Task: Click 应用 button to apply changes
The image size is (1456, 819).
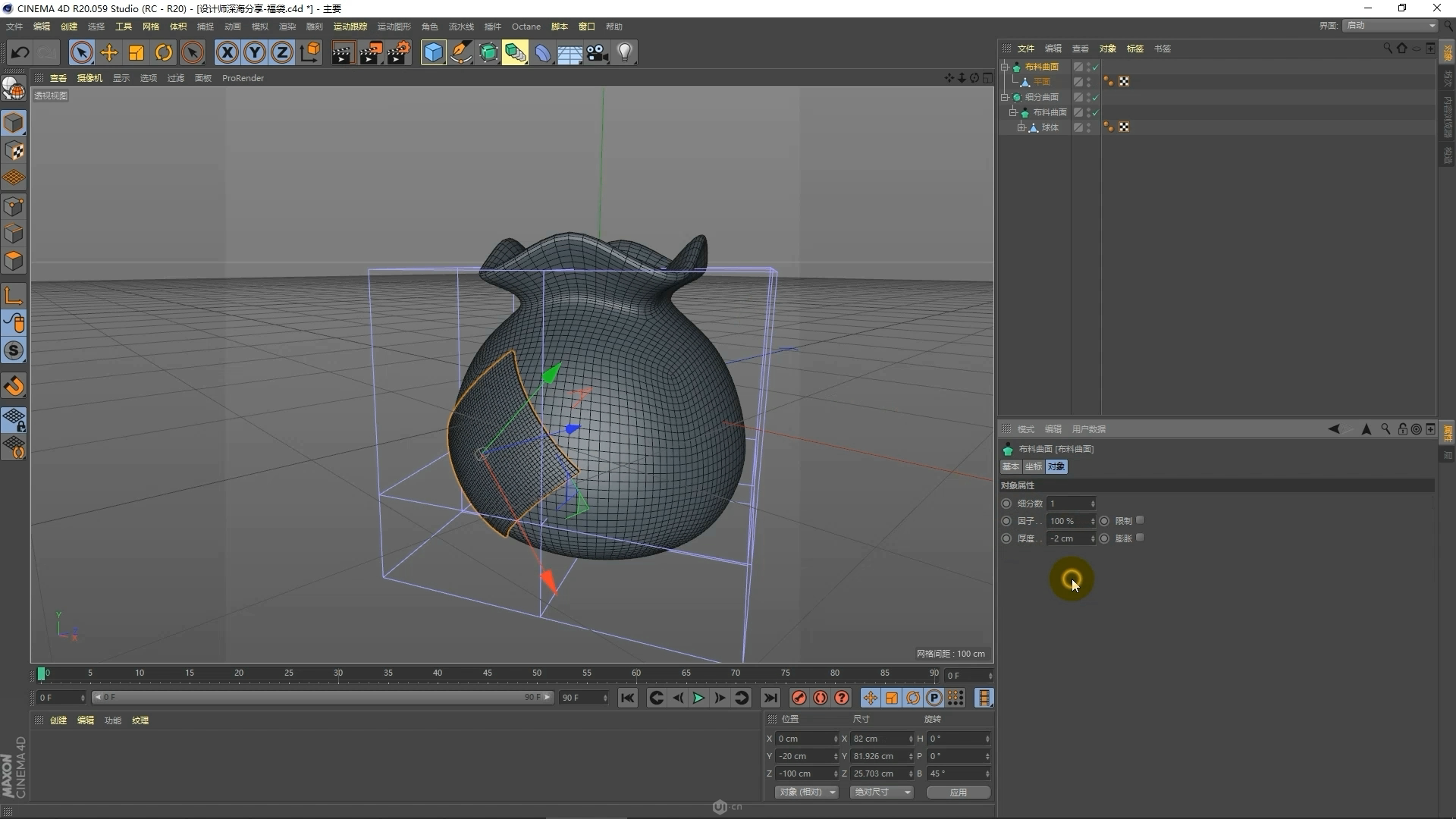Action: (956, 792)
